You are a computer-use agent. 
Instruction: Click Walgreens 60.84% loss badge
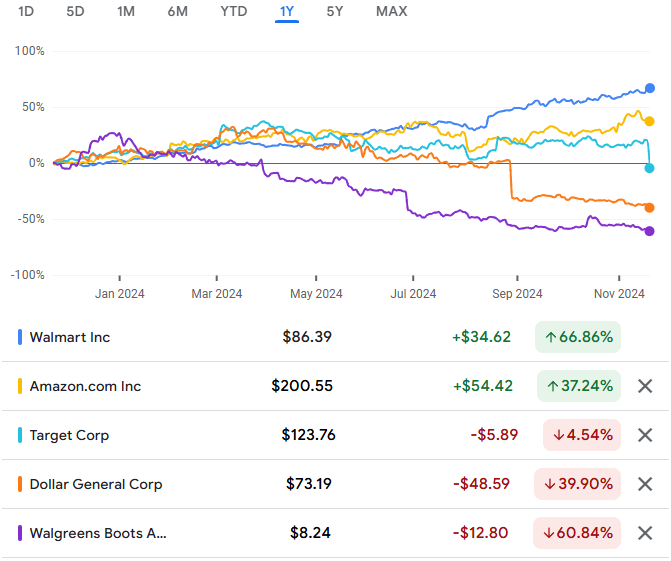click(x=577, y=533)
